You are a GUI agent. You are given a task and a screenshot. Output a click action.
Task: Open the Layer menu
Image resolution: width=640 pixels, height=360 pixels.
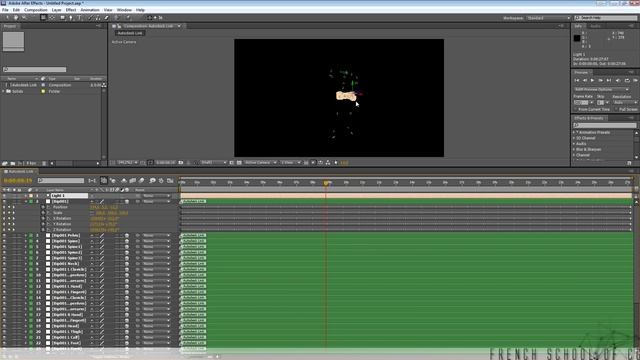point(56,10)
